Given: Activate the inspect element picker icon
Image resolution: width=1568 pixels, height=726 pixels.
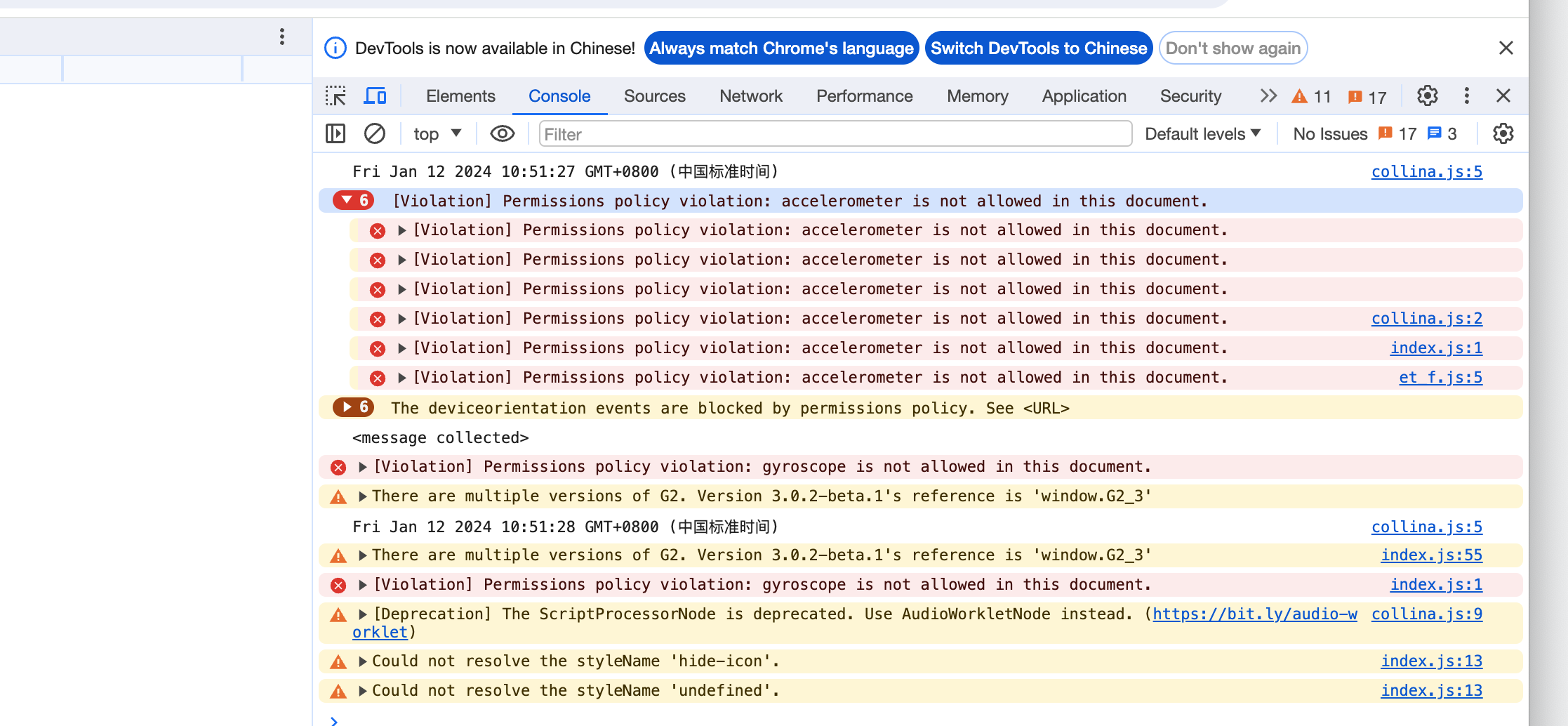Looking at the screenshot, I should [335, 96].
